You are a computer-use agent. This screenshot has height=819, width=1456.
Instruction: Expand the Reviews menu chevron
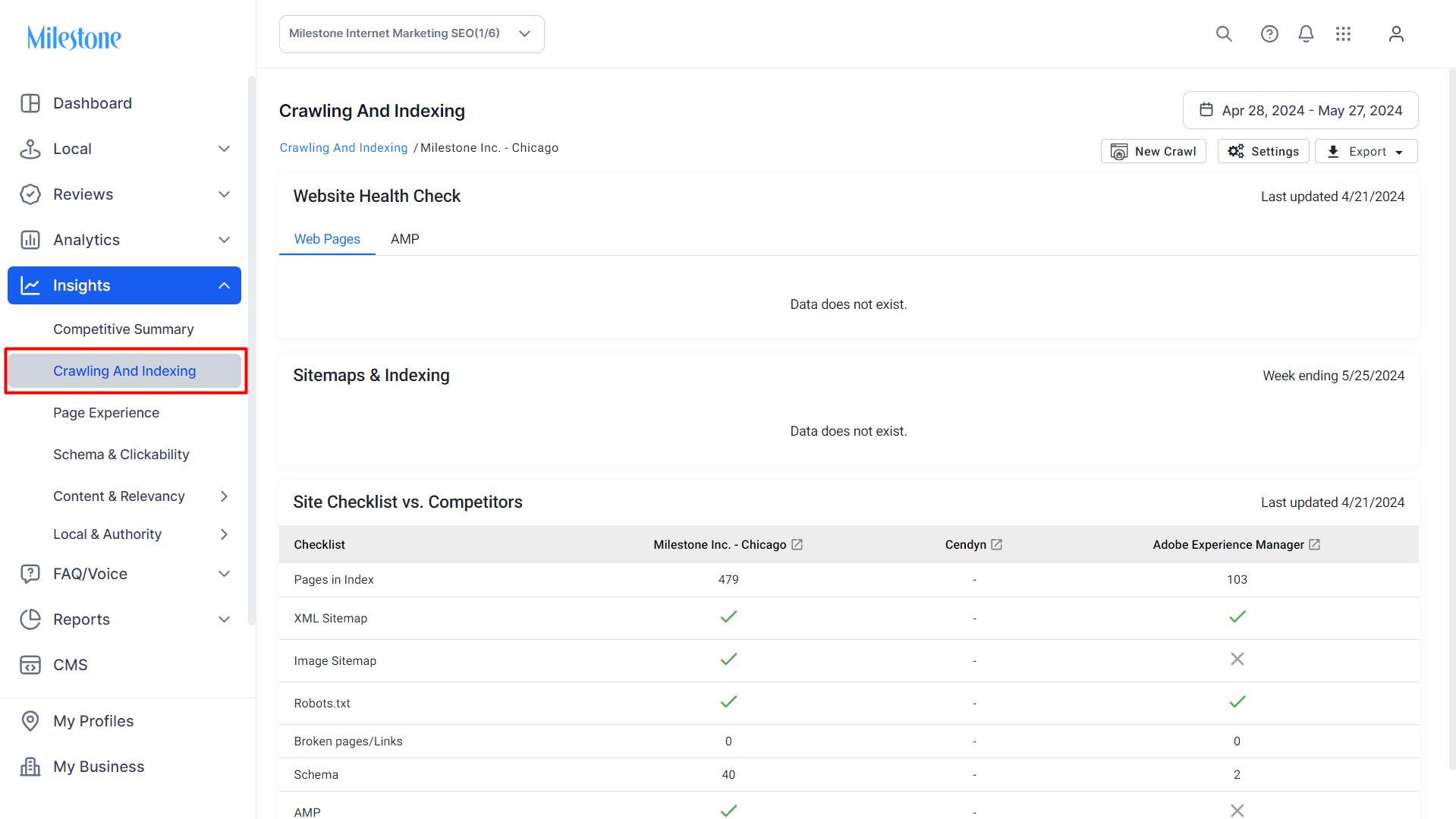224,194
